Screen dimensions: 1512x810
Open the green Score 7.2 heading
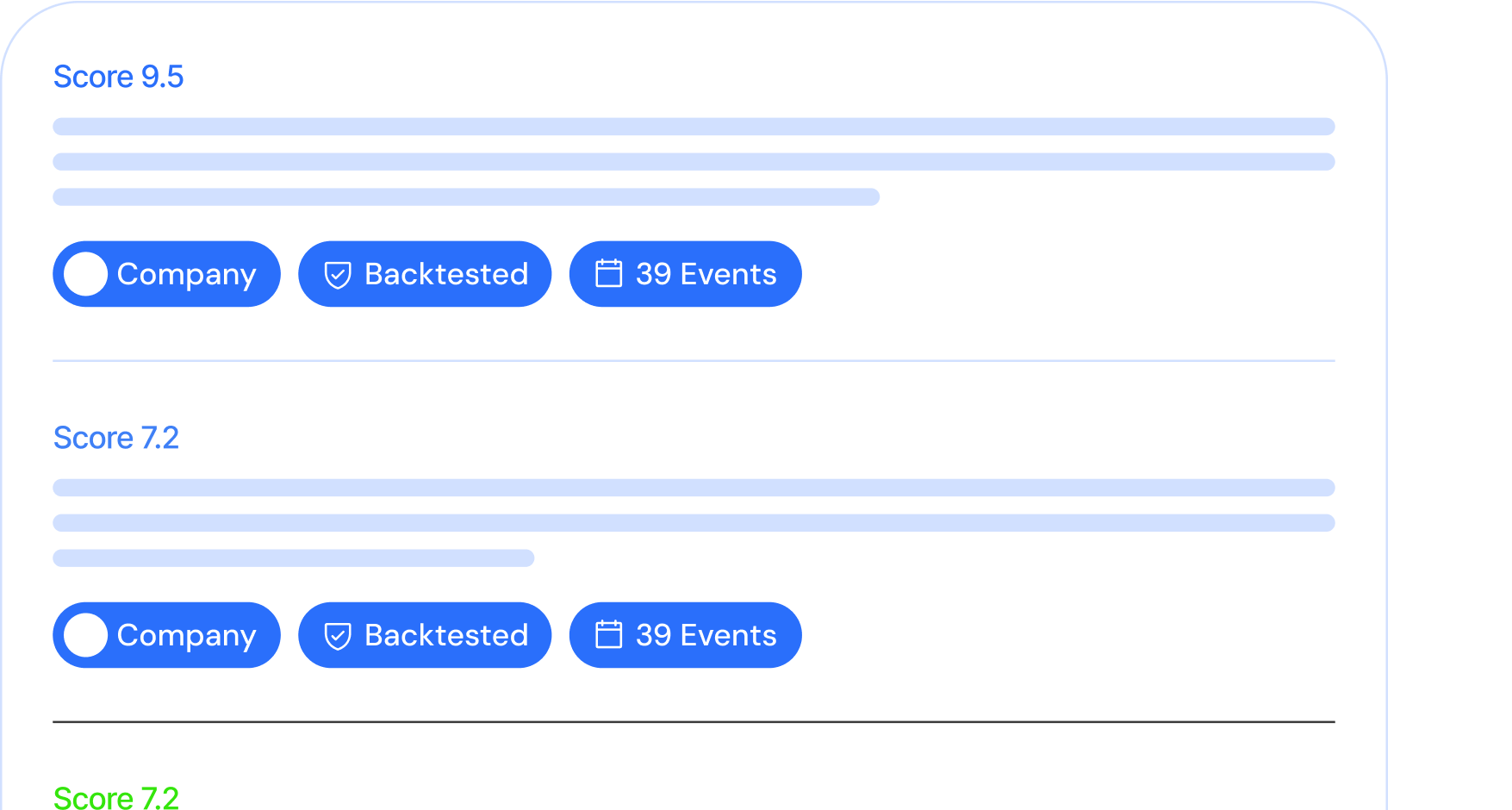point(116,797)
